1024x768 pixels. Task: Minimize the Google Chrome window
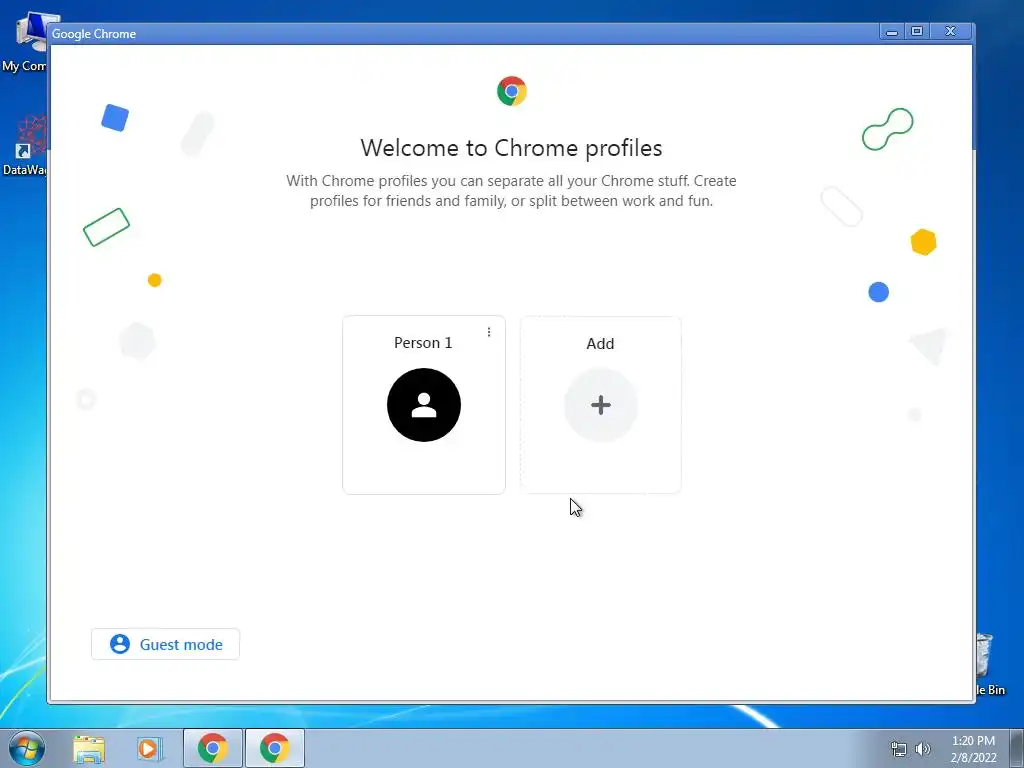891,31
